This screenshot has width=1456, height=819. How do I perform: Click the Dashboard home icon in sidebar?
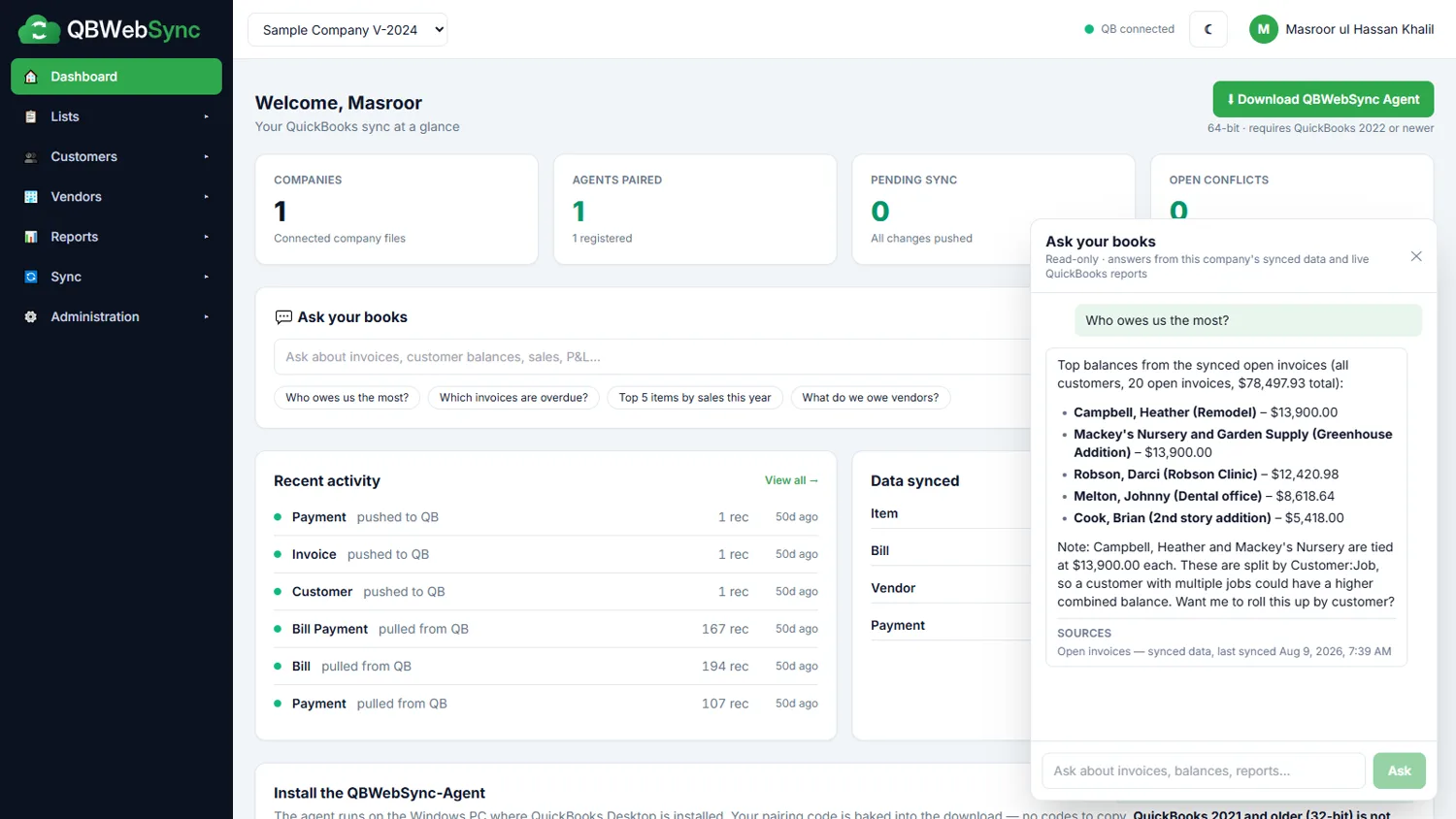pyautogui.click(x=31, y=77)
